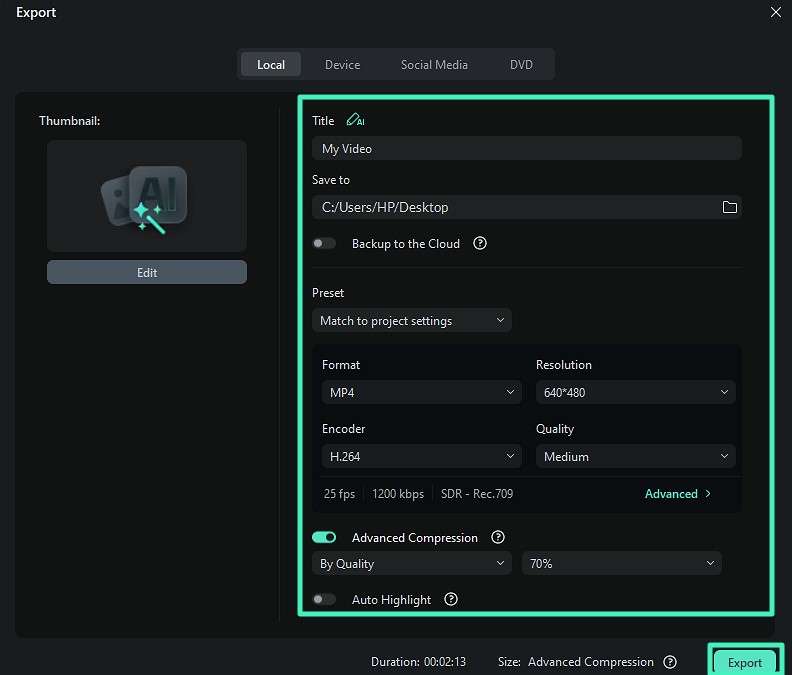The width and height of the screenshot is (792, 675).
Task: Click help icon next to Backup to the Cloud
Action: click(480, 244)
